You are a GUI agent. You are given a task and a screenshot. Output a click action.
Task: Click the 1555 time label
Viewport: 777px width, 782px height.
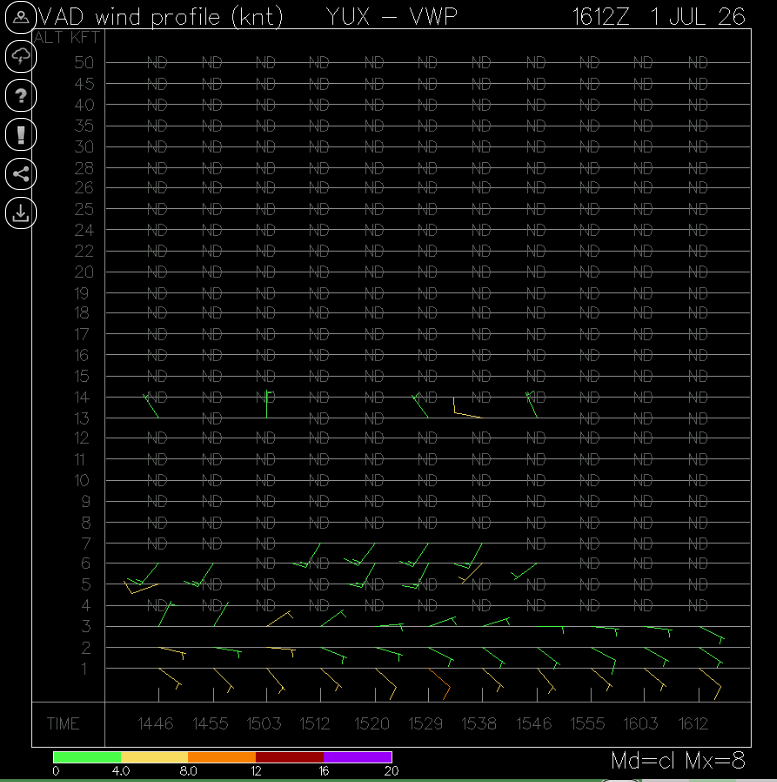click(587, 724)
